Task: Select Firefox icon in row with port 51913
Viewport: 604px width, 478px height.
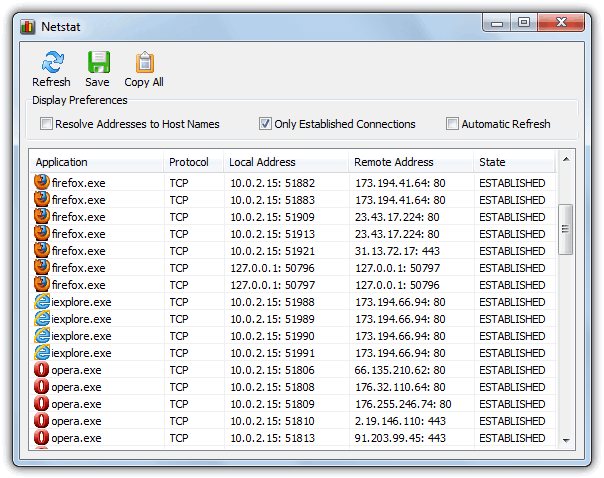Action: (42, 233)
